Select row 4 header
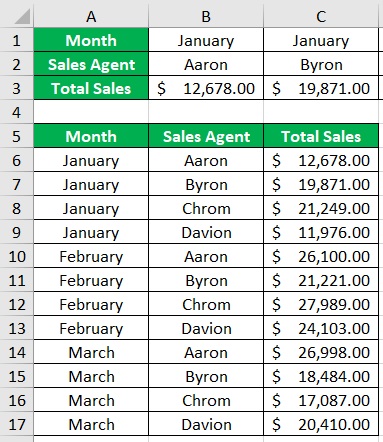Screen dimensions: 383x442 pos(17,112)
